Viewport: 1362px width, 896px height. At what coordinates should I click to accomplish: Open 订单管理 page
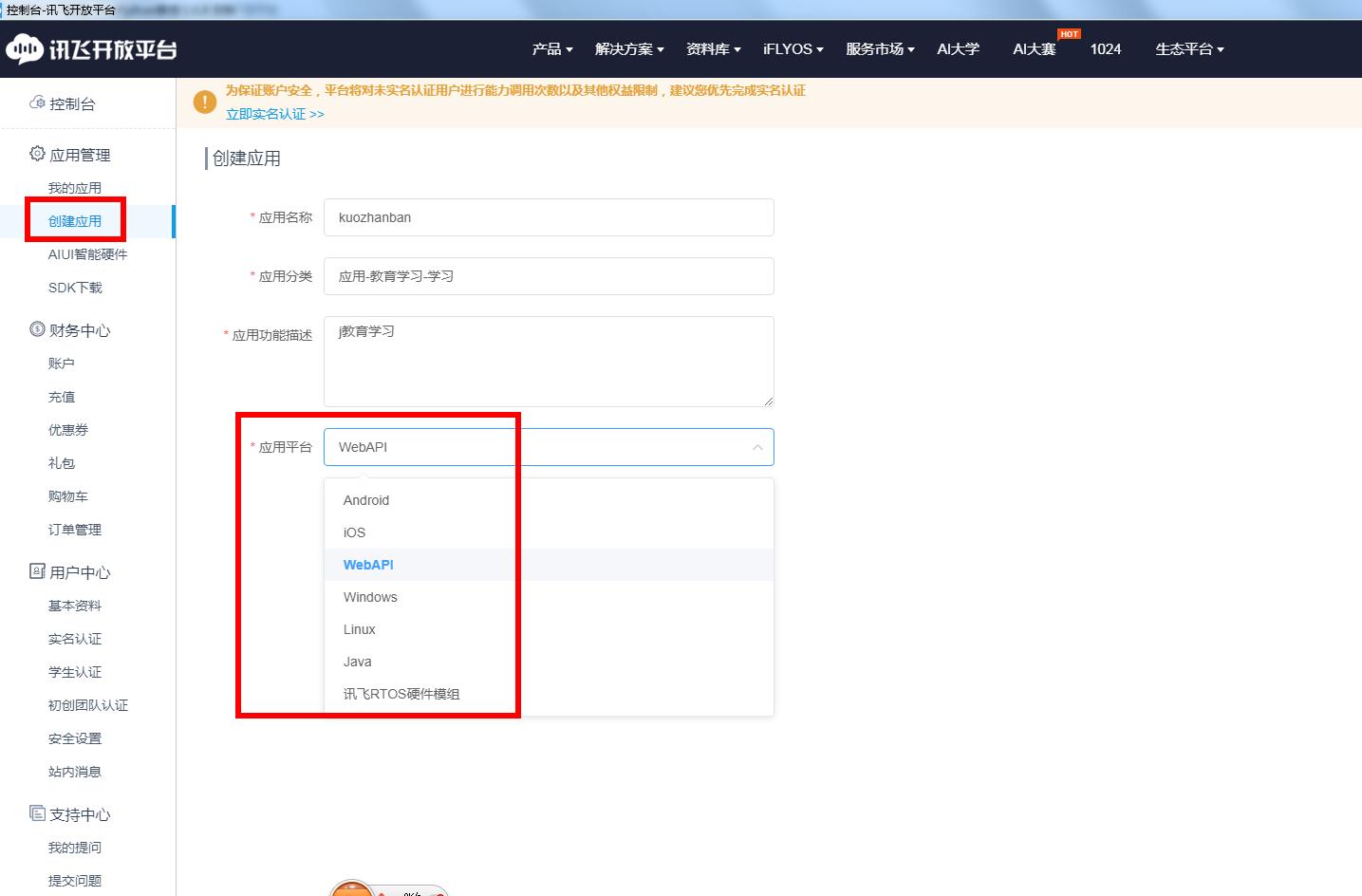pyautogui.click(x=75, y=530)
